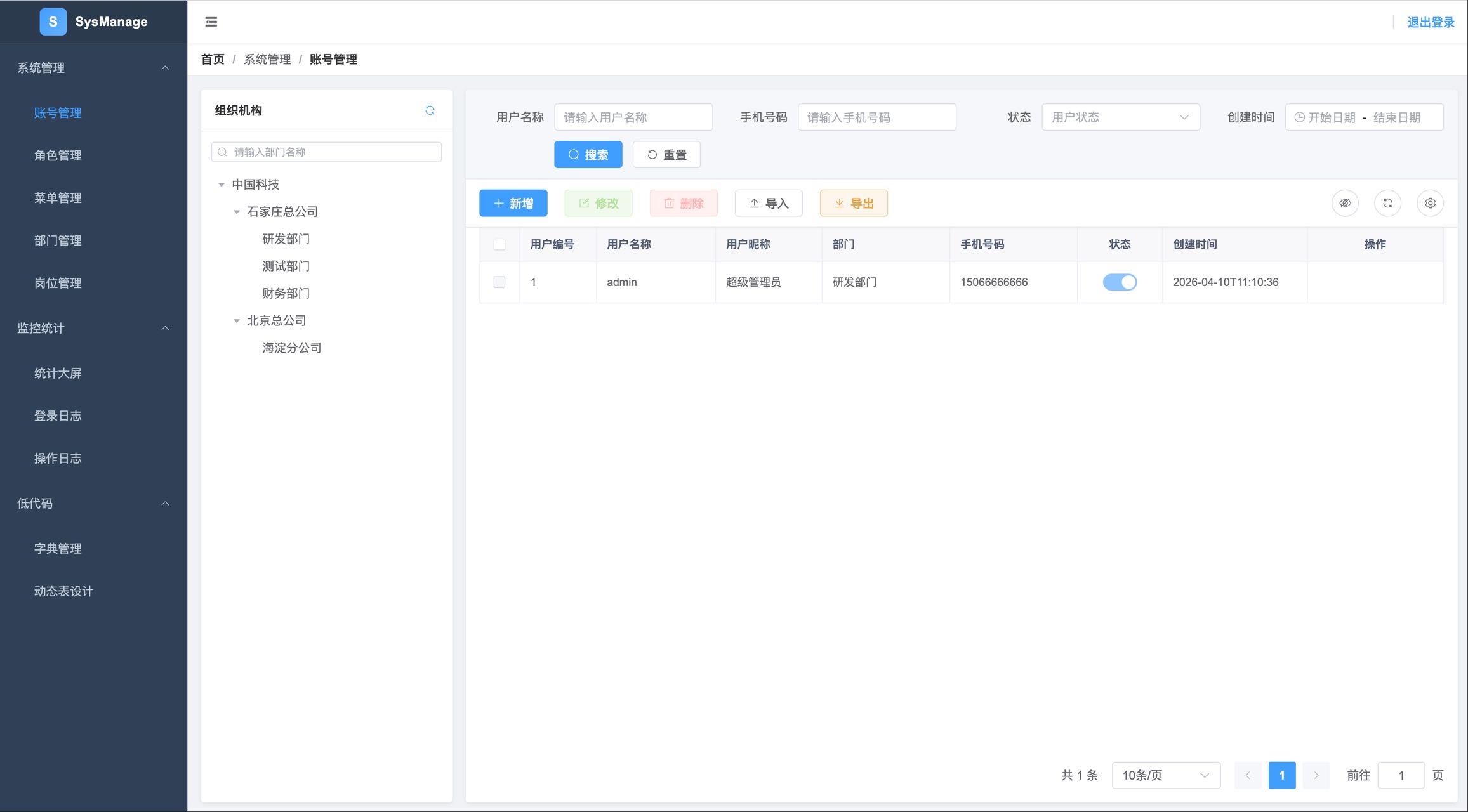Click the SysManage logo icon
This screenshot has width=1468, height=812.
tap(53, 22)
